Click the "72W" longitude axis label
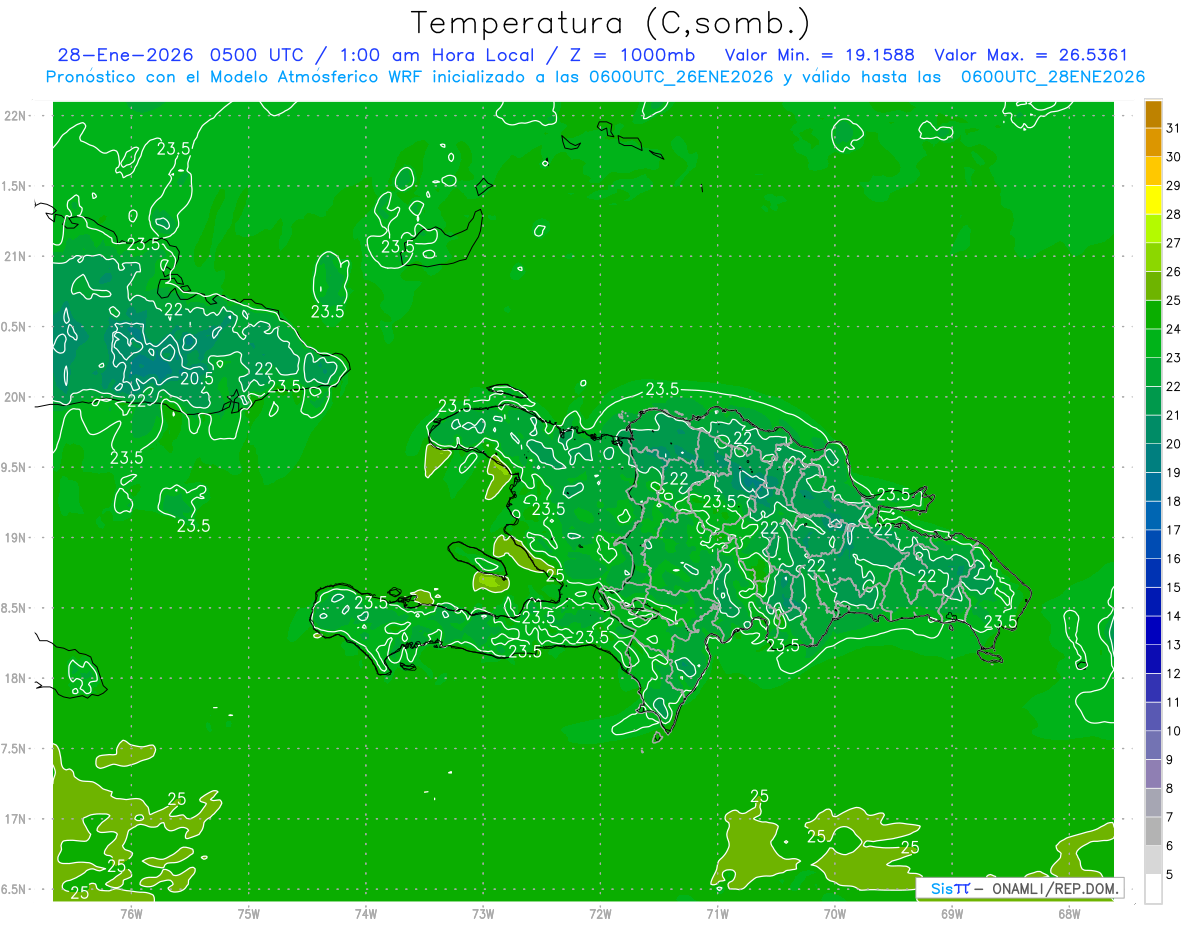Image resolution: width=1200 pixels, height=927 pixels. 600,914
